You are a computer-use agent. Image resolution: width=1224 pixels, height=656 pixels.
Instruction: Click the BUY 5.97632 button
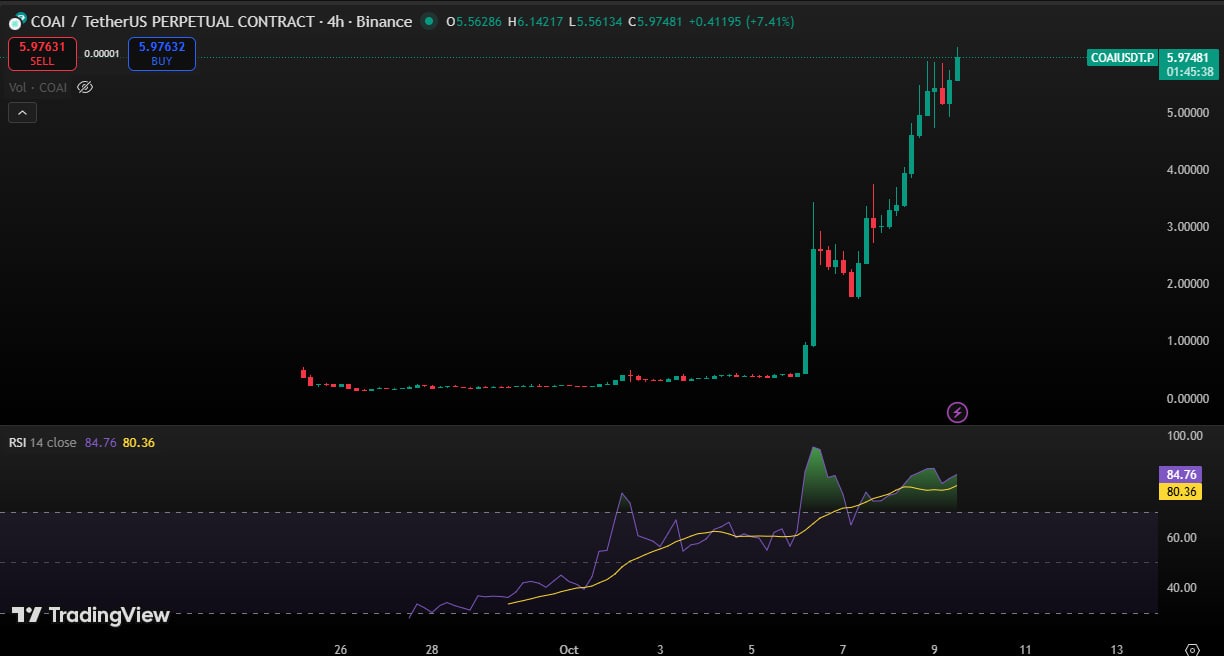pos(162,53)
